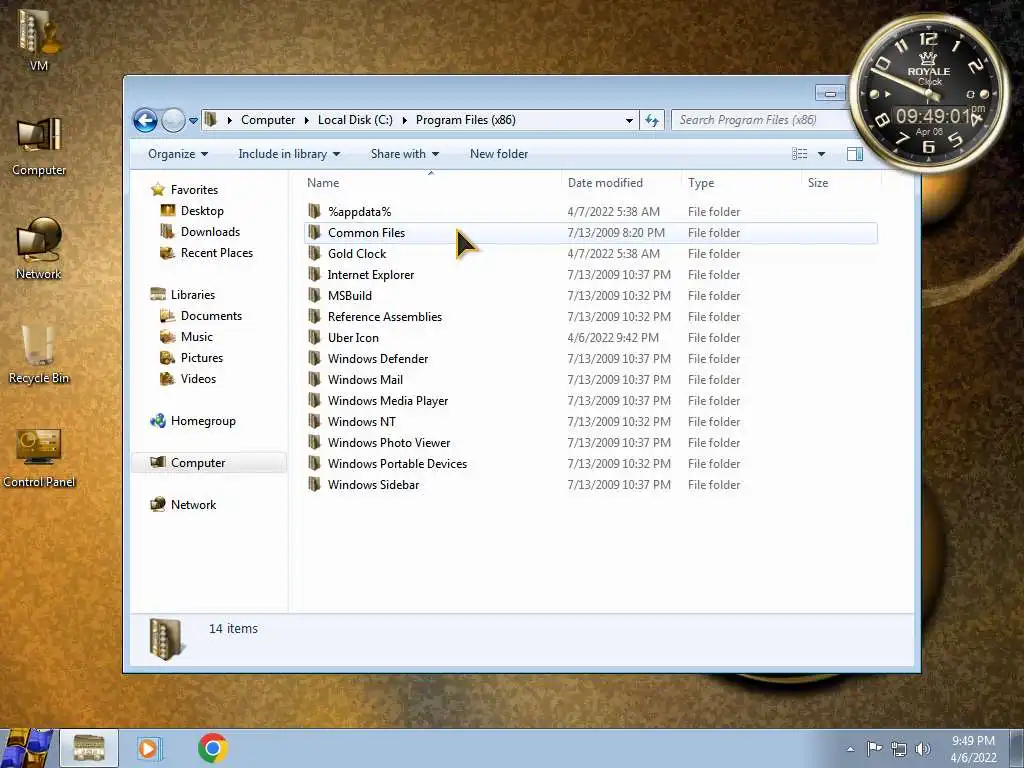Select Computer in the navigation pane
The image size is (1024, 768).
pos(198,463)
